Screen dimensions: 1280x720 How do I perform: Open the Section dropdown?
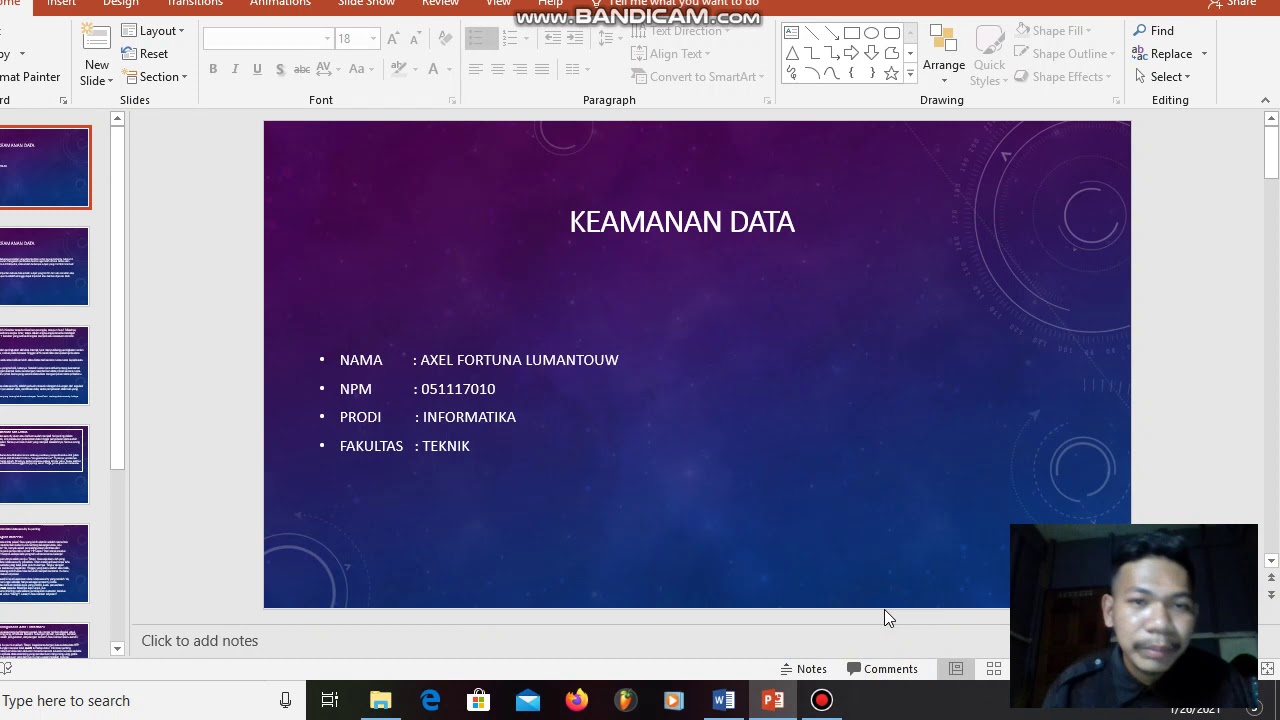click(155, 77)
